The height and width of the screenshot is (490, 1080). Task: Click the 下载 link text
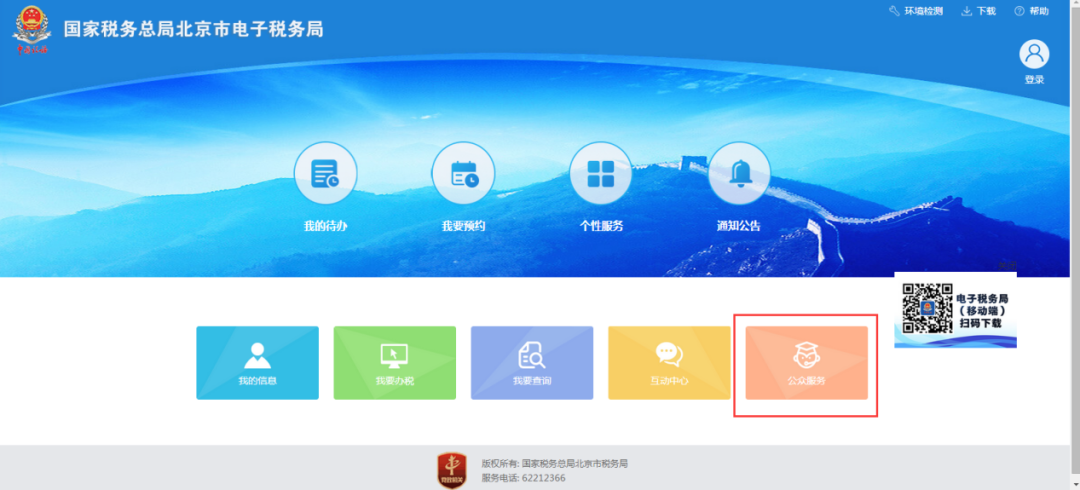pyautogui.click(x=986, y=12)
